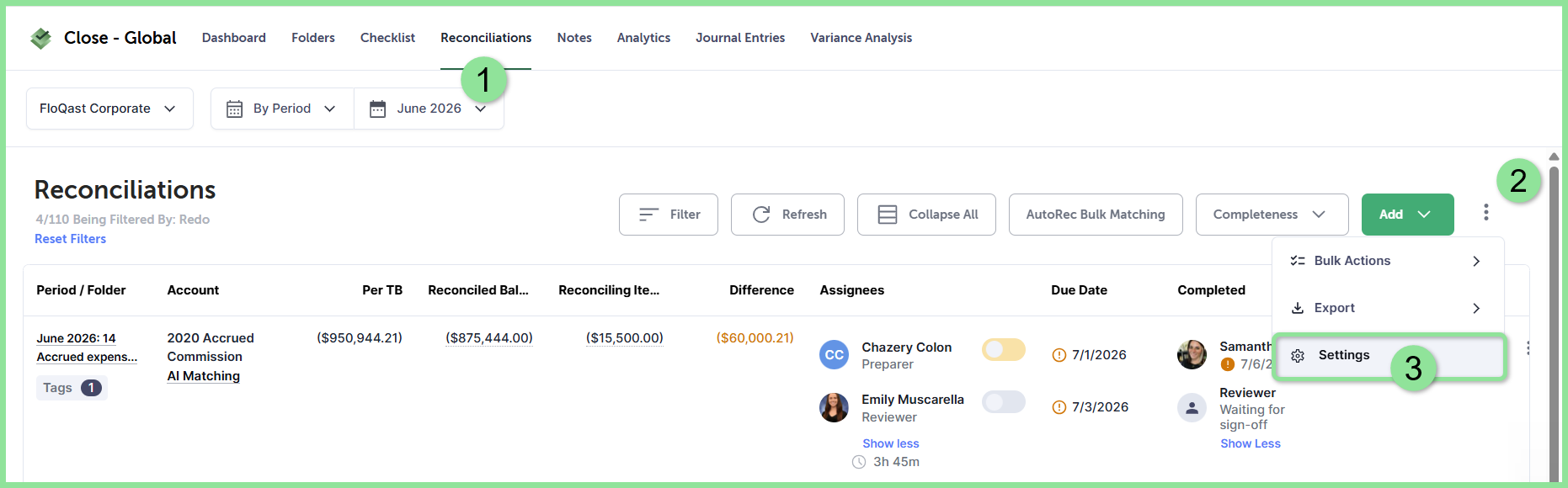Toggle Emily Muscarella's reviewer sign-off switch
This screenshot has width=1568, height=488.
click(x=1004, y=401)
